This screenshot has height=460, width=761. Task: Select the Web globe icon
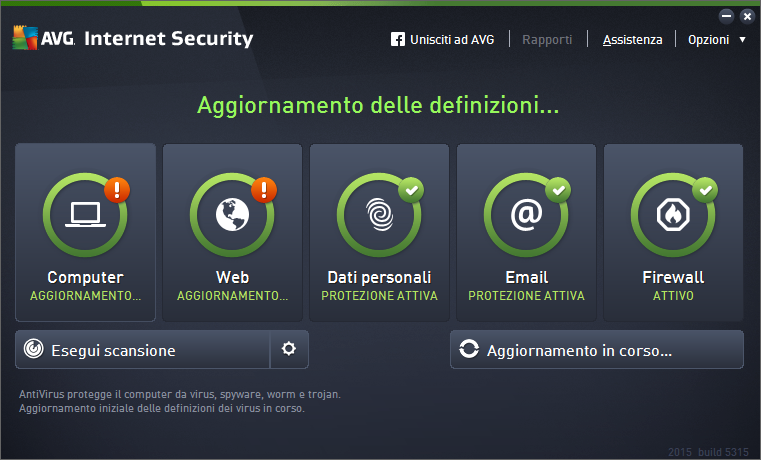tap(232, 214)
